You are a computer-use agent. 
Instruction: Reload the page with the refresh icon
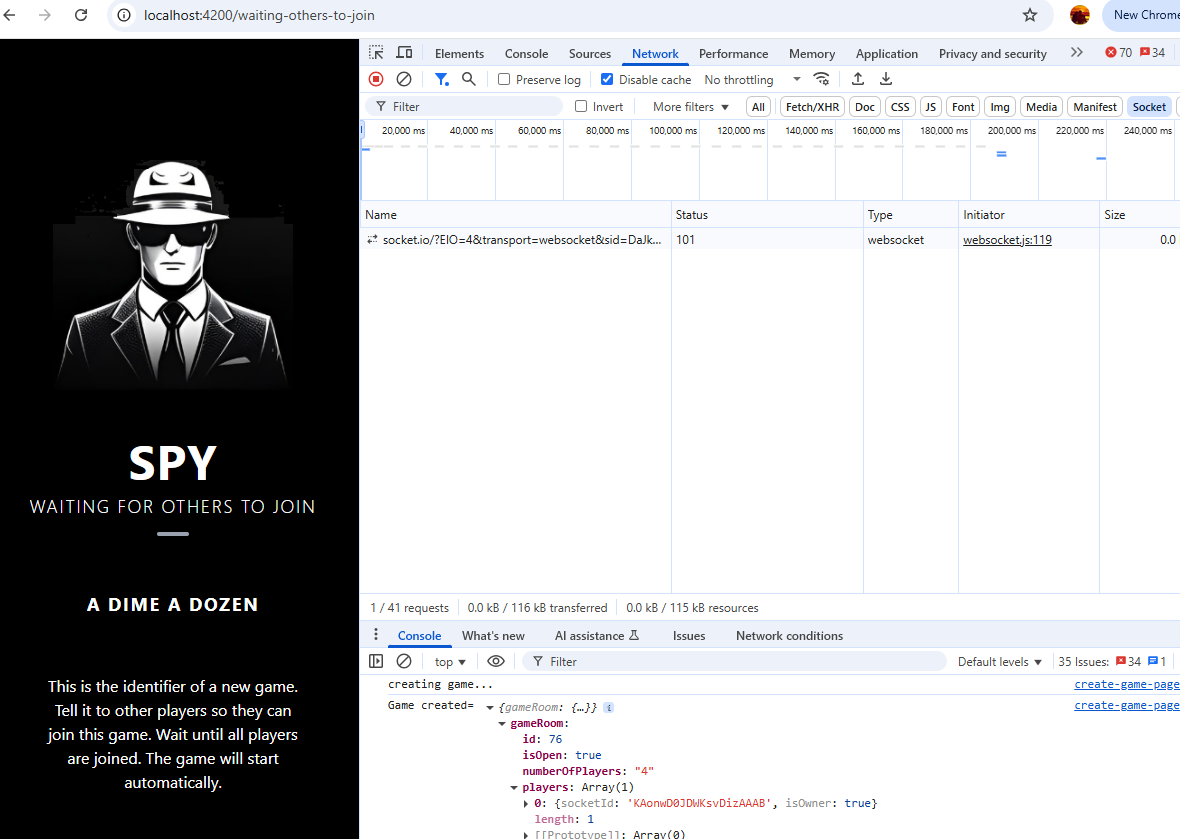click(x=81, y=15)
